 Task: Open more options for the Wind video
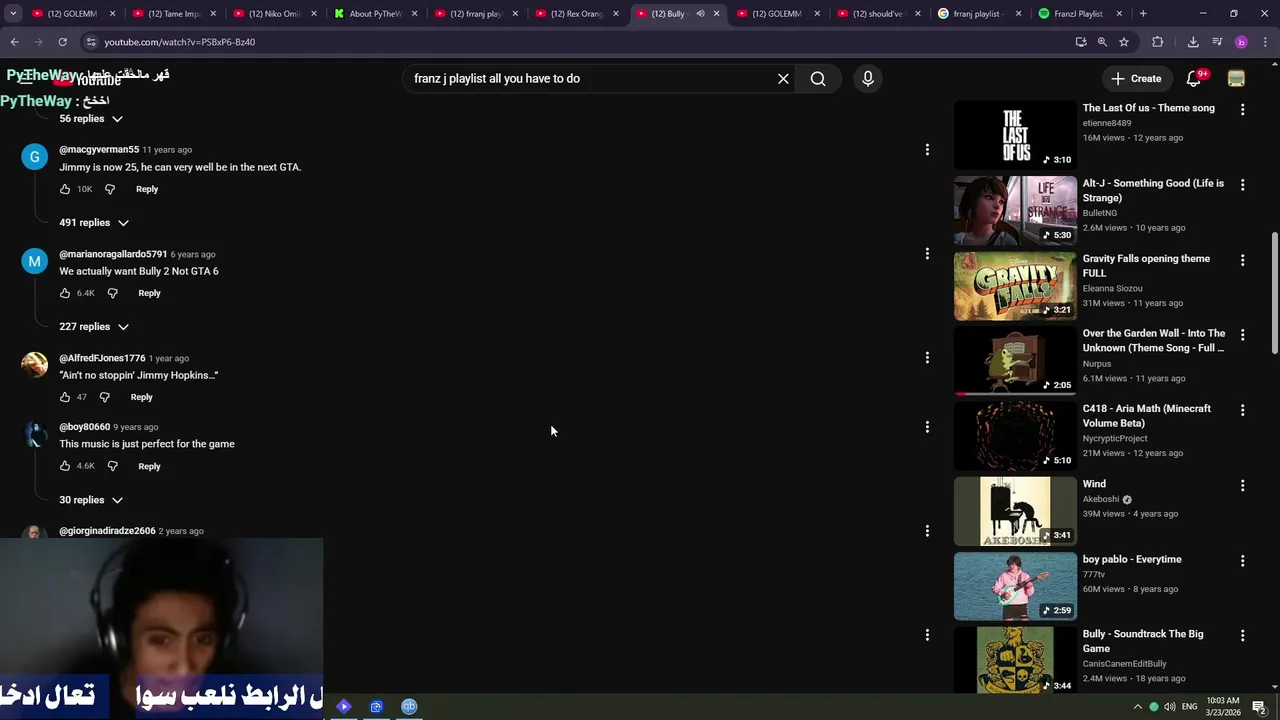tap(1242, 485)
